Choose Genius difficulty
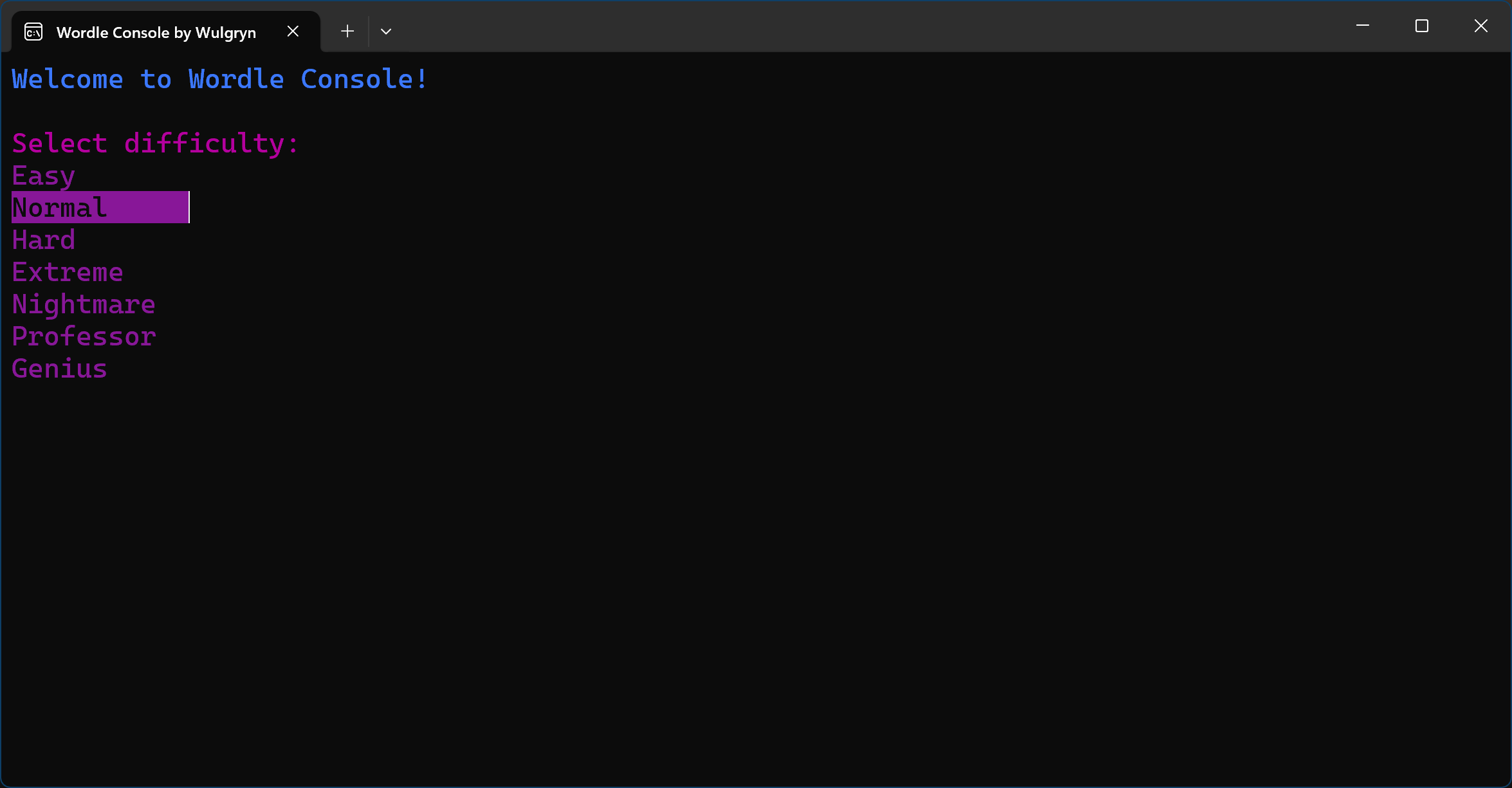Image resolution: width=1512 pixels, height=788 pixels. pos(60,369)
